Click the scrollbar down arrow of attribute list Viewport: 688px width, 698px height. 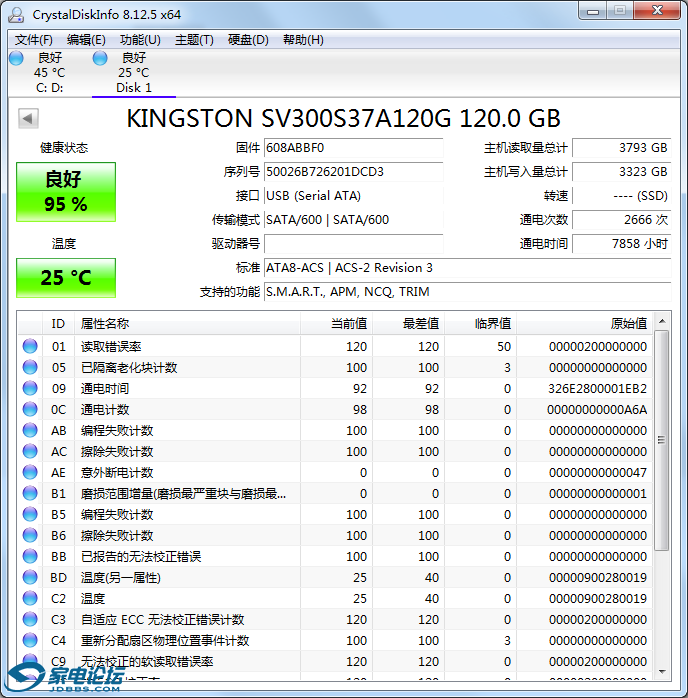tap(662, 671)
